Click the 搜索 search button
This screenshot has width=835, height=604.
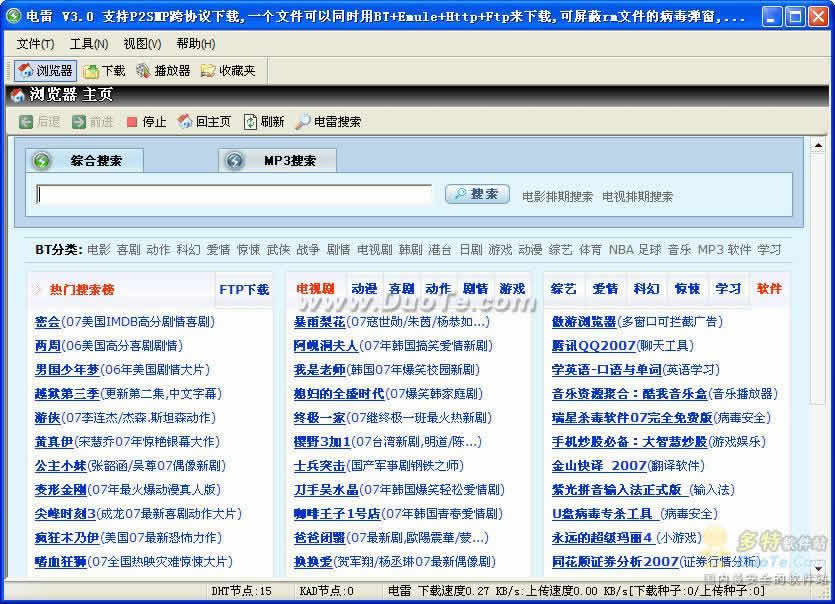(477, 194)
